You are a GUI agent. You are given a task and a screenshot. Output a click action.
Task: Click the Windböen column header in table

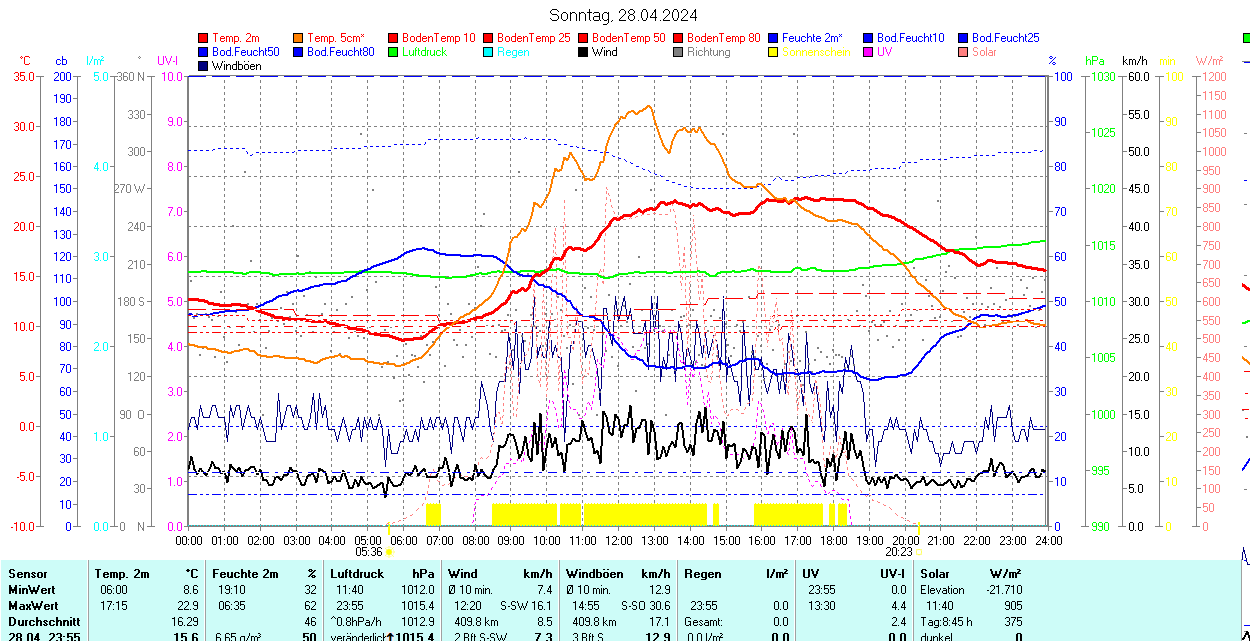594,574
